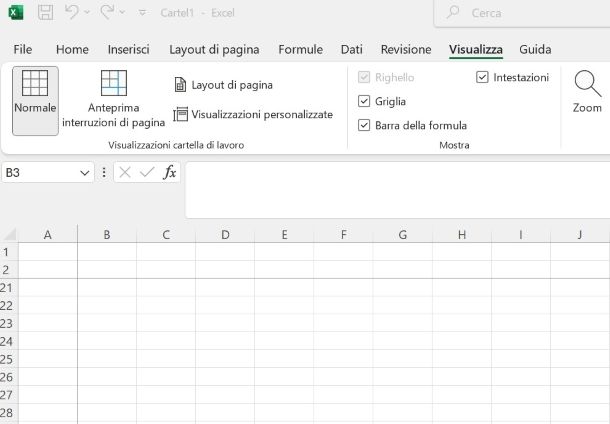610x424 pixels.
Task: Click the three-dot formula bar handle
Action: click(104, 172)
